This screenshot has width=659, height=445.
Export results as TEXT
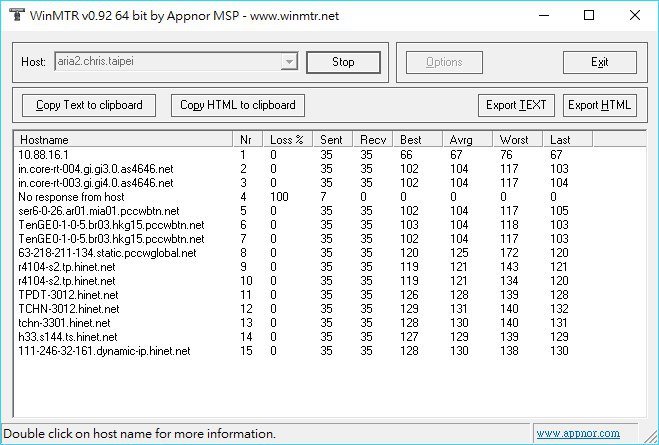[516, 105]
